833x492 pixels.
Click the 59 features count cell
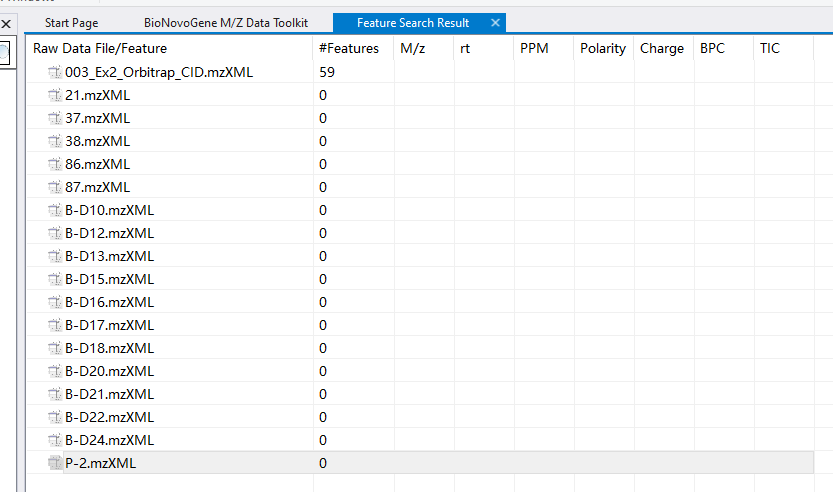click(x=354, y=72)
